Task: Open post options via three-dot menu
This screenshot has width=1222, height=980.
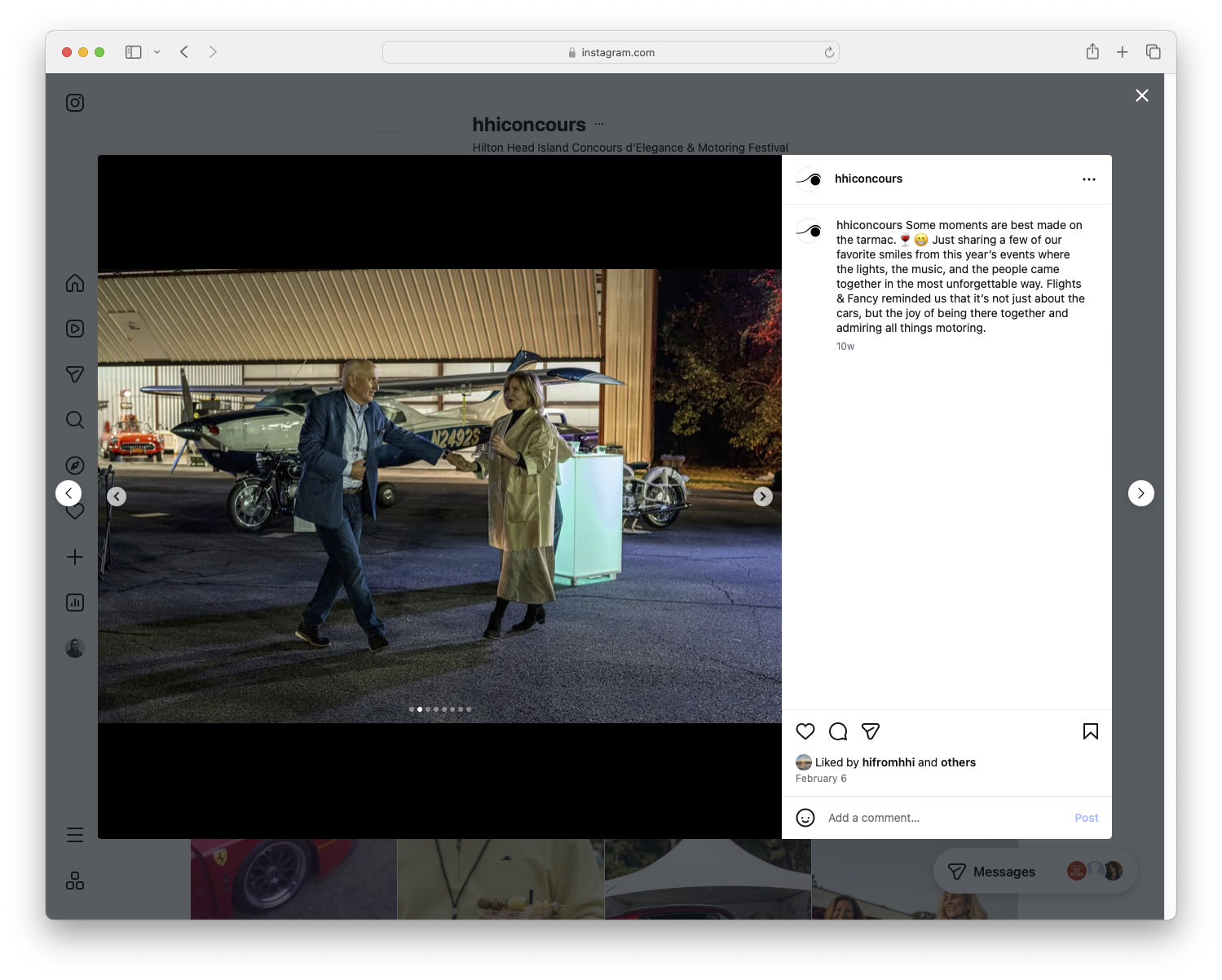Action: click(1089, 179)
